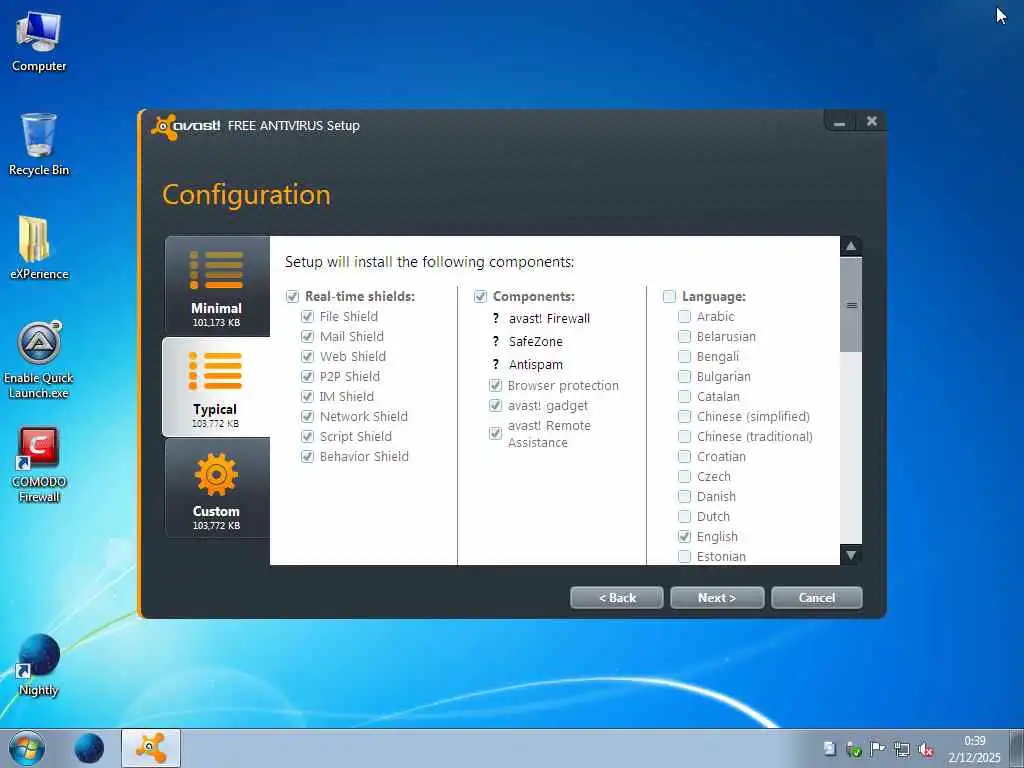Close the avast setup window

click(871, 121)
